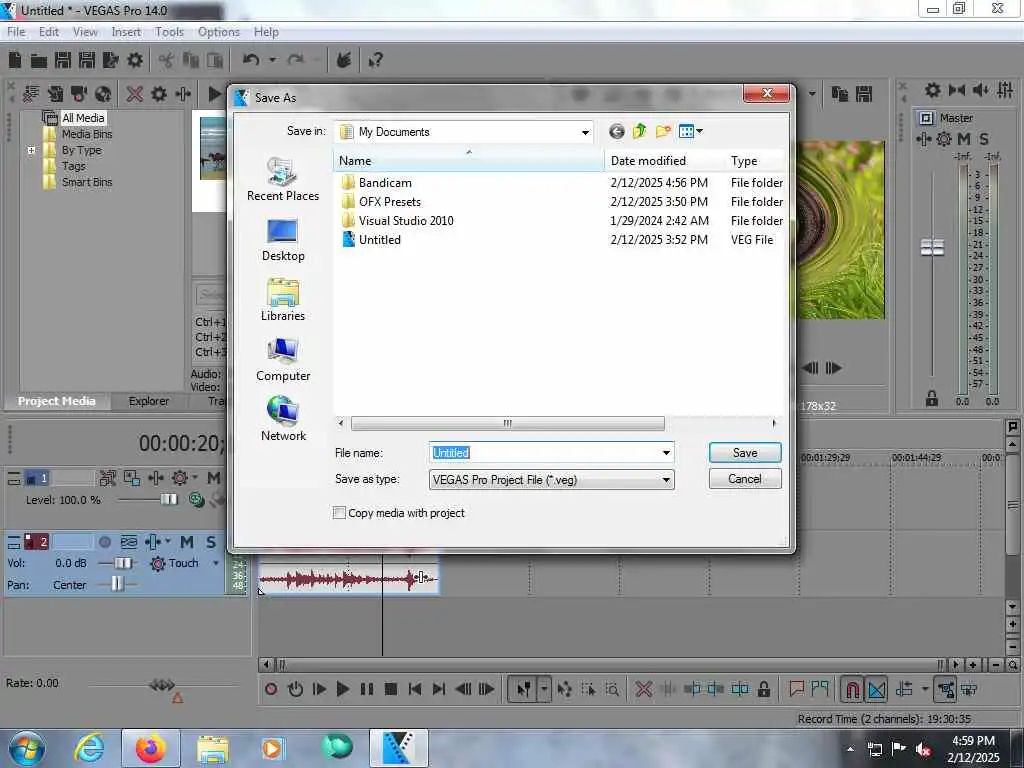This screenshot has height=768, width=1024.
Task: Open Internet Explorer from the taskbar
Action: [x=88, y=748]
